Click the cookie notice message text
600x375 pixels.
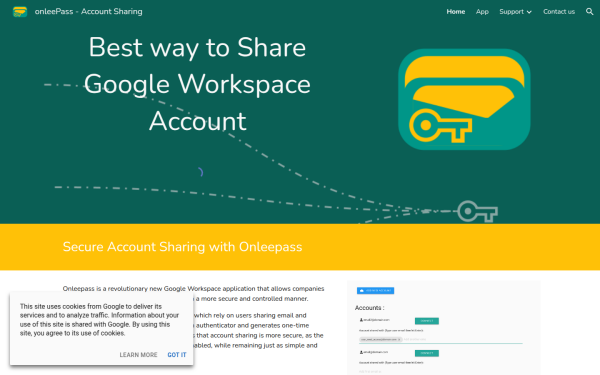tap(99, 320)
